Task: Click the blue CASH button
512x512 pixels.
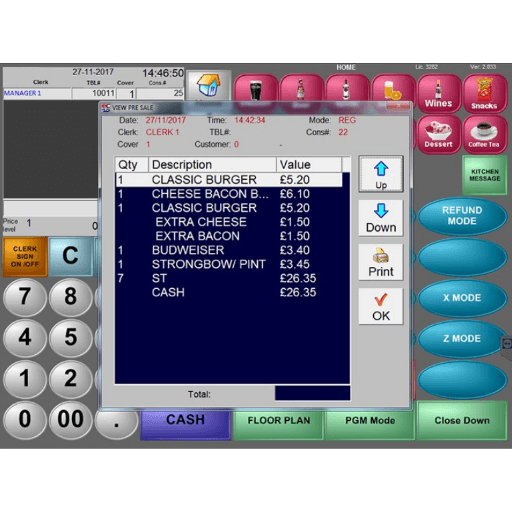Action: 185,425
